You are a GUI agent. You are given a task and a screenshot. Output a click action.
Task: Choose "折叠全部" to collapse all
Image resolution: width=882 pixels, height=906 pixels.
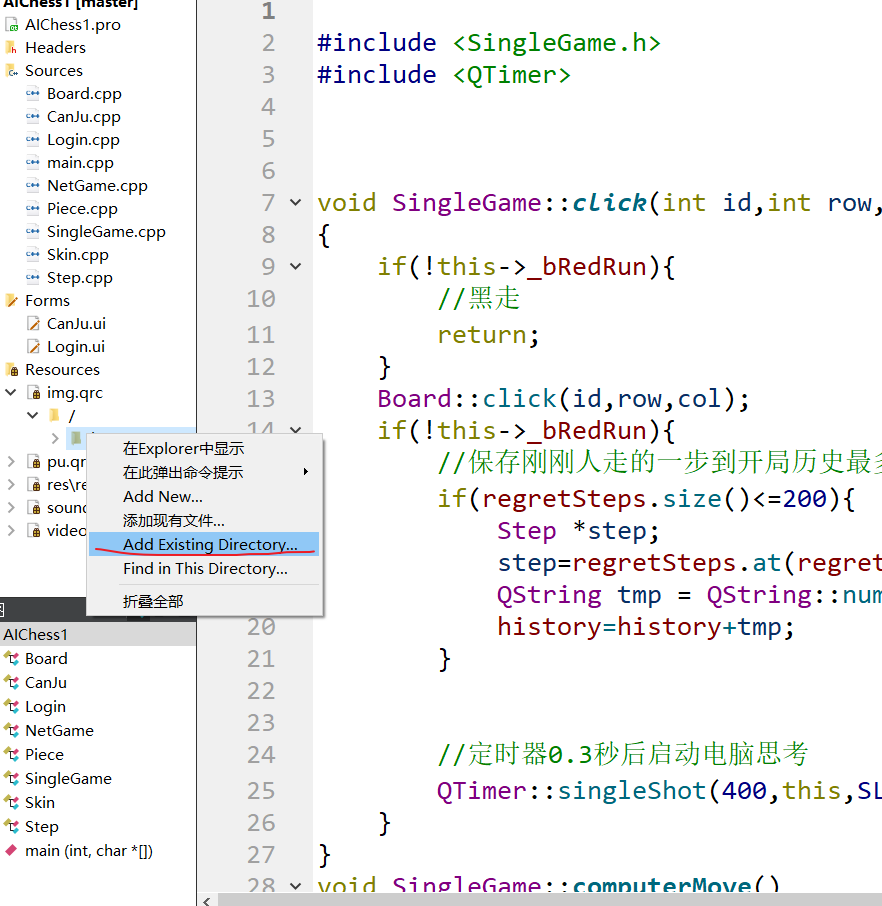click(x=205, y=601)
